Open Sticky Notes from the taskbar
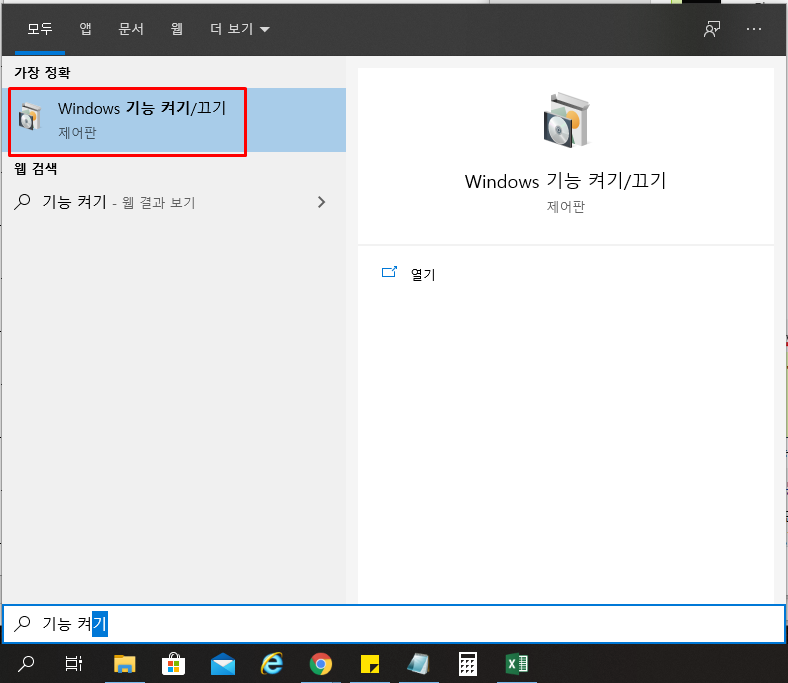The image size is (788, 683). (370, 664)
